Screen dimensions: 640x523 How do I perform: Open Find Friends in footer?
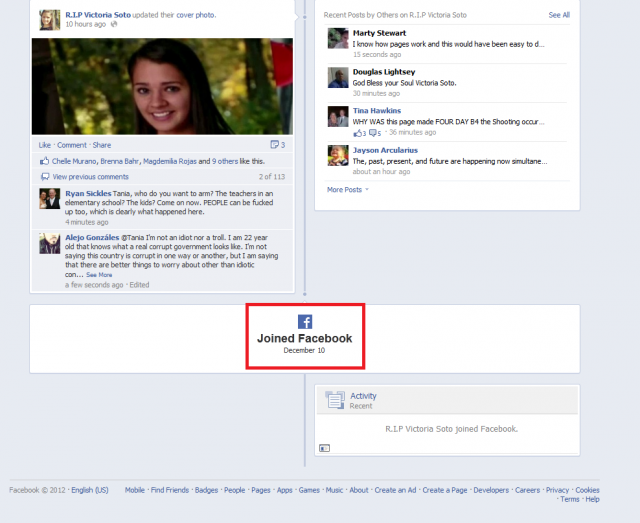170,490
